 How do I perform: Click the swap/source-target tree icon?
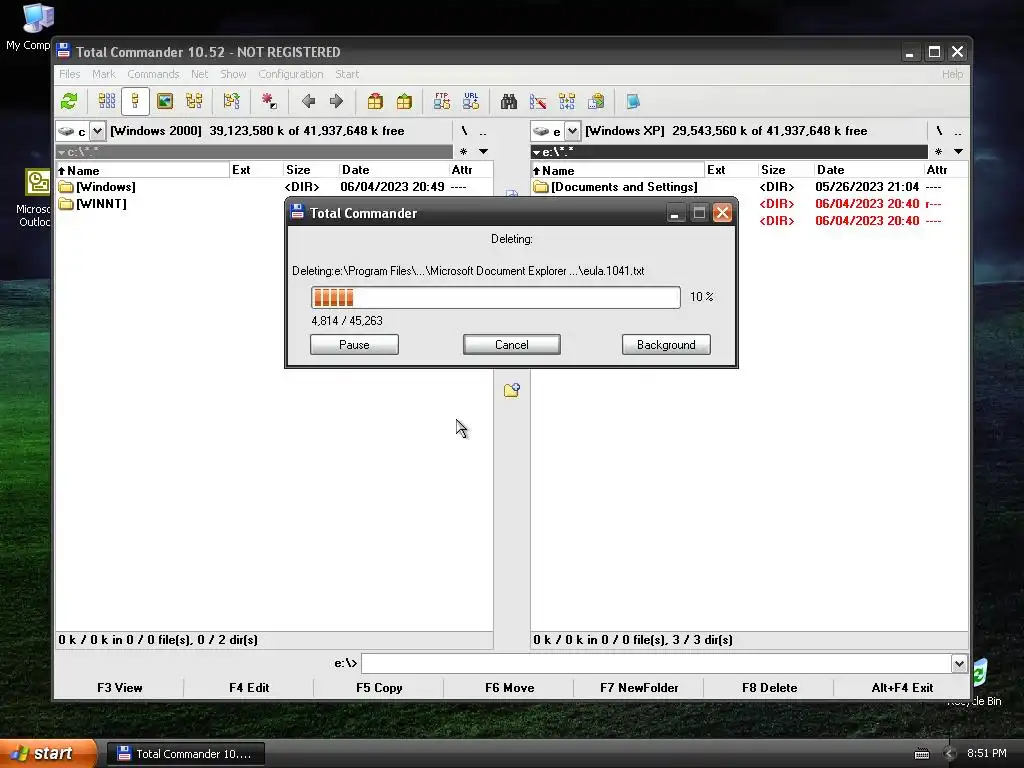click(x=232, y=101)
